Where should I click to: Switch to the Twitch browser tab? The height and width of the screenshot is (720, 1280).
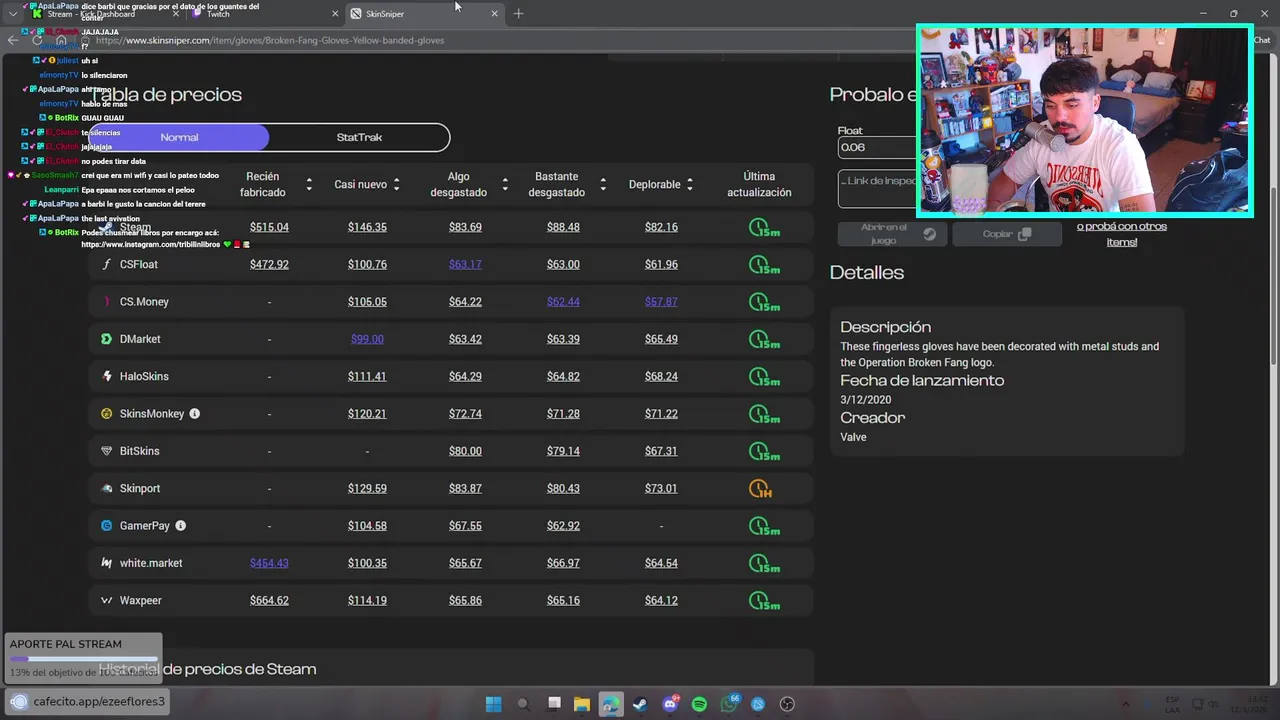pos(265,14)
